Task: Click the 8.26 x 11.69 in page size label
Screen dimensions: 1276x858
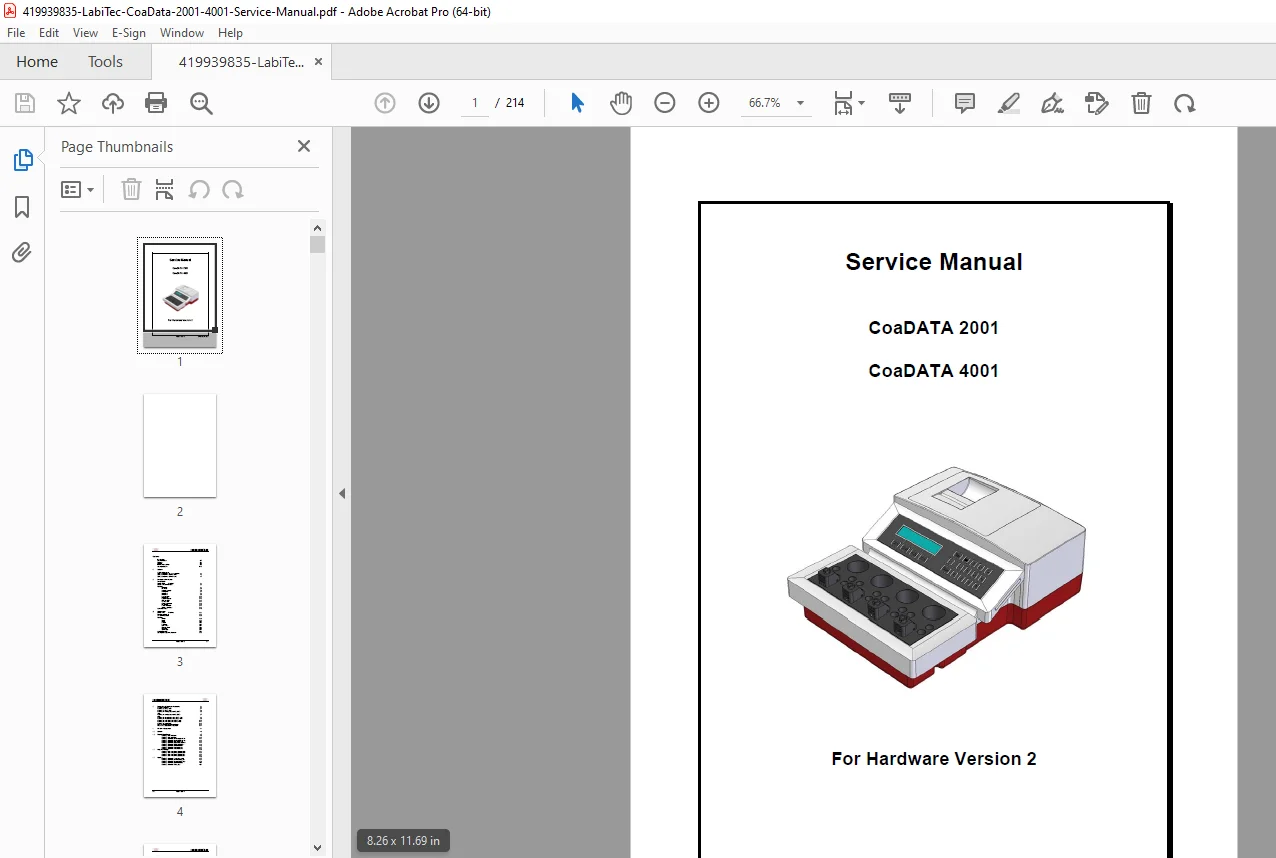Action: [x=404, y=840]
